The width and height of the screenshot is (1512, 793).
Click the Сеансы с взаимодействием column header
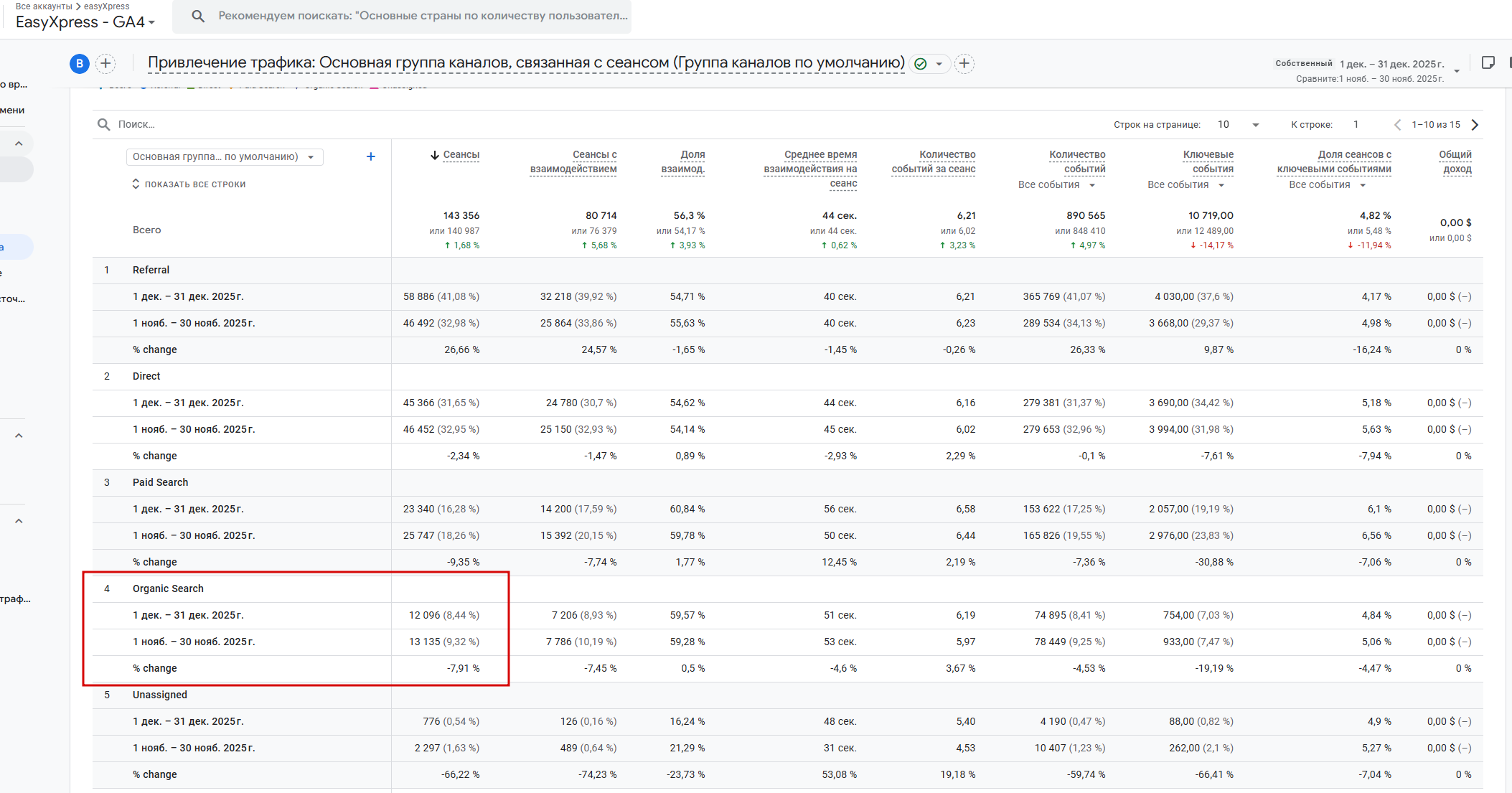573,161
